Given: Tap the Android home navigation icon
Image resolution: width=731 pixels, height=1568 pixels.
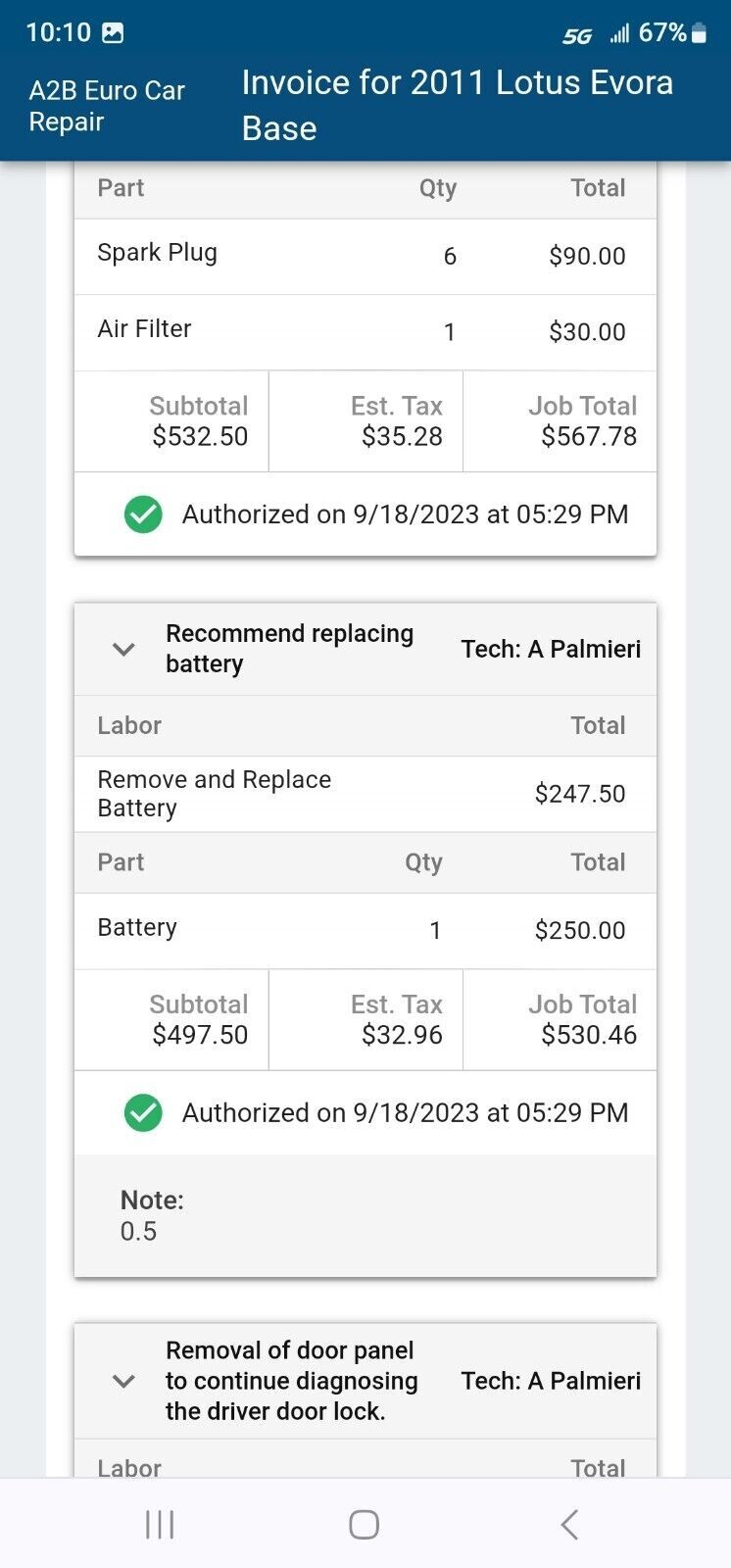Looking at the screenshot, I should pos(364,1525).
